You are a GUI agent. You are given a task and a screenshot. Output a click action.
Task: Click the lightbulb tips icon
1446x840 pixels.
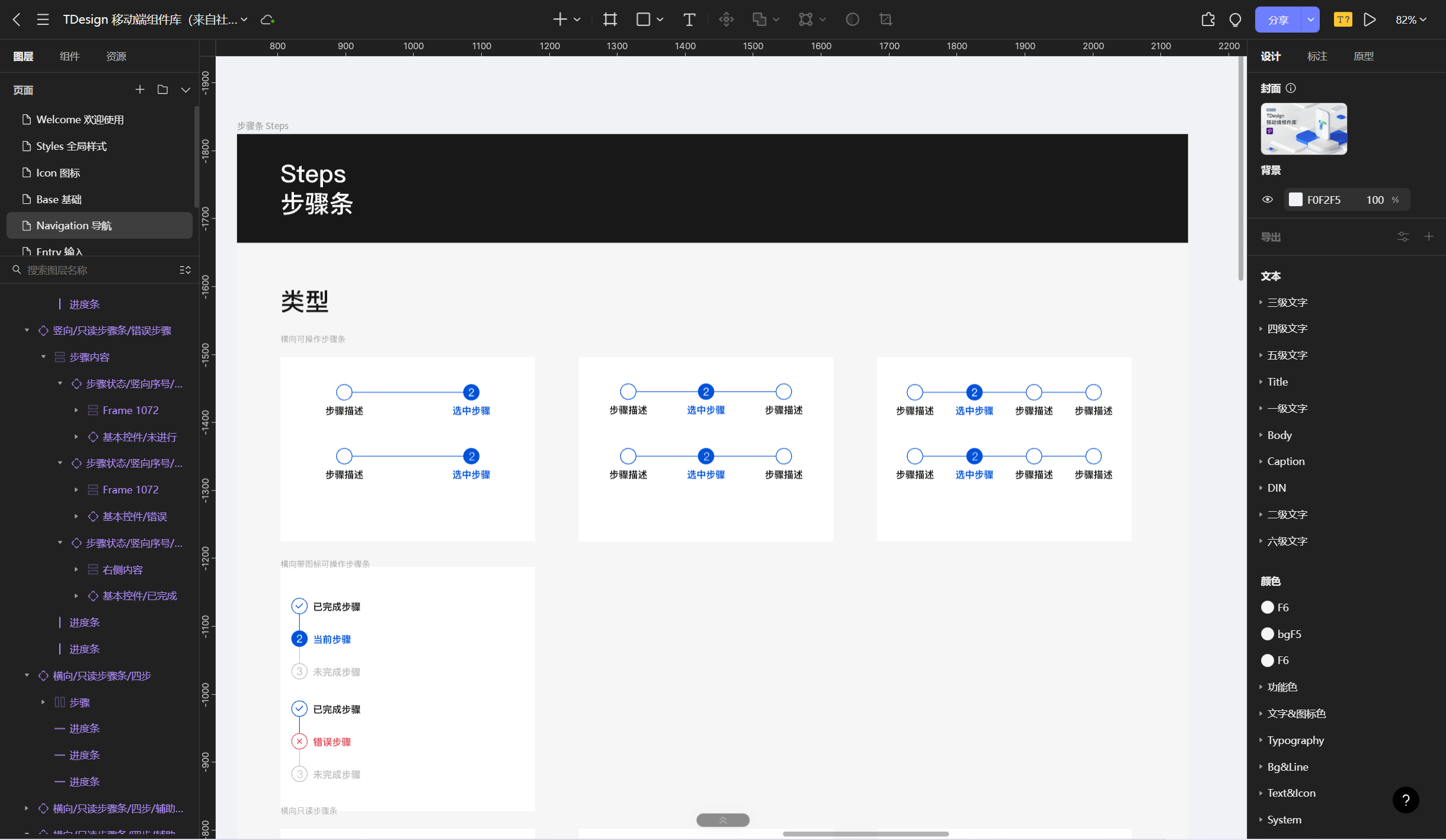point(1235,20)
